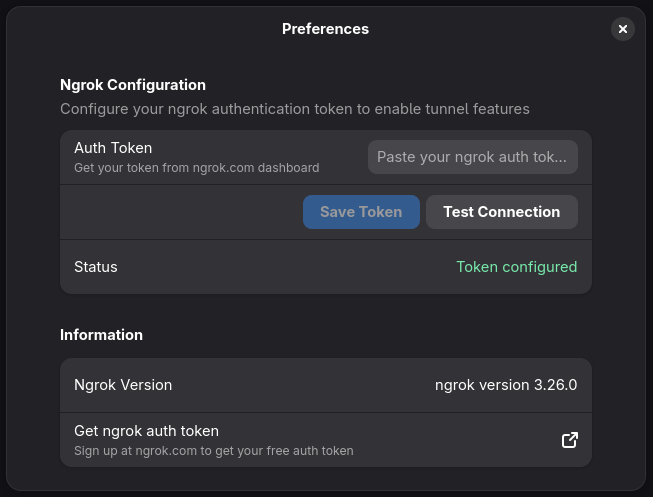Image resolution: width=653 pixels, height=497 pixels.
Task: Click 'Get your token from ngrok.com dashboard' hint
Action: click(197, 168)
